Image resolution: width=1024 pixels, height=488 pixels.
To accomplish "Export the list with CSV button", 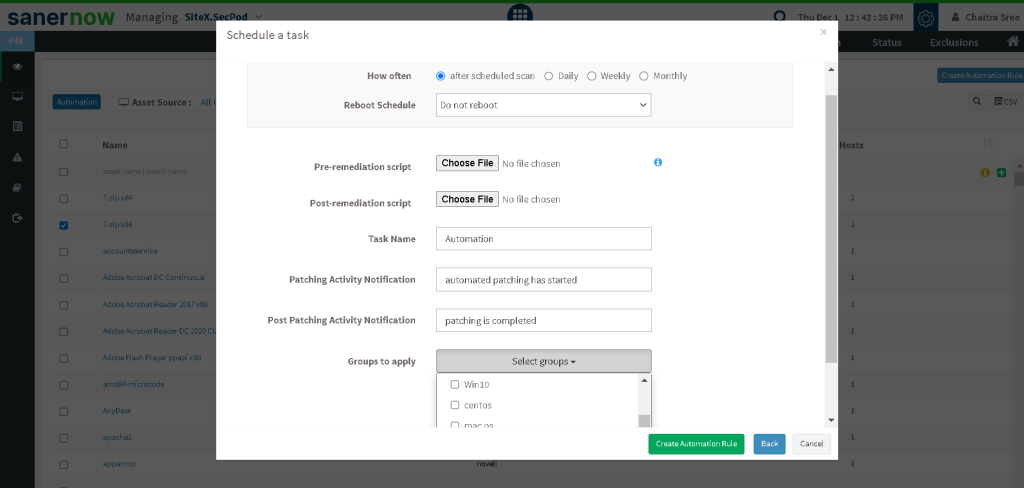I will pyautogui.click(x=1006, y=101).
